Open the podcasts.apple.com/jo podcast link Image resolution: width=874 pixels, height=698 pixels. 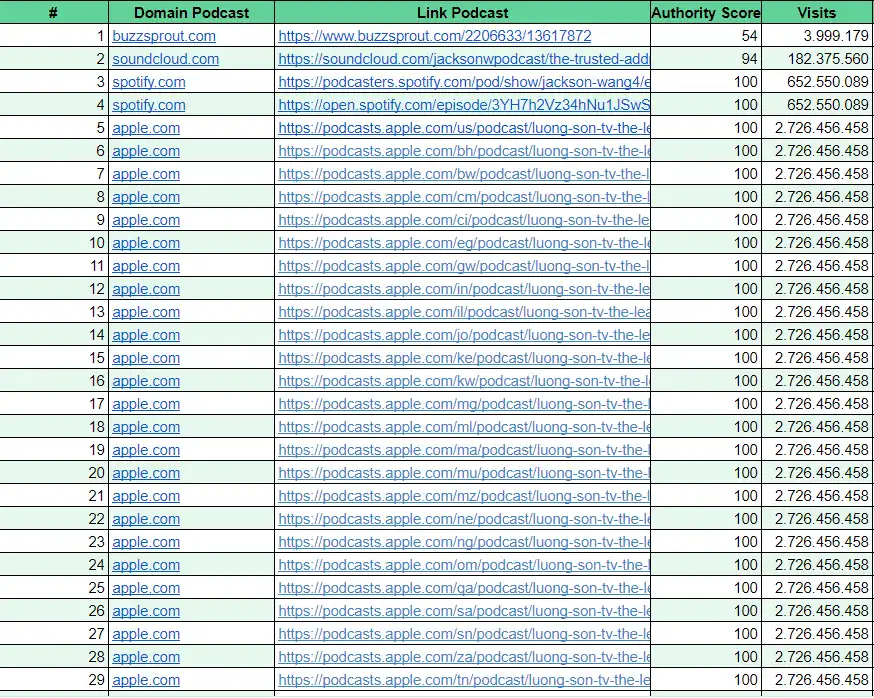[x=464, y=335]
